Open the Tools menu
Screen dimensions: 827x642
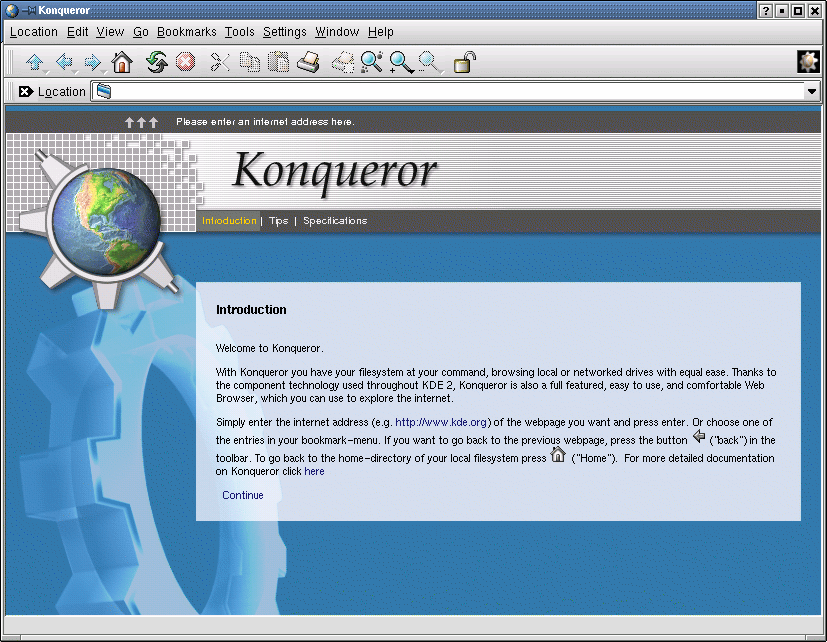click(x=239, y=32)
